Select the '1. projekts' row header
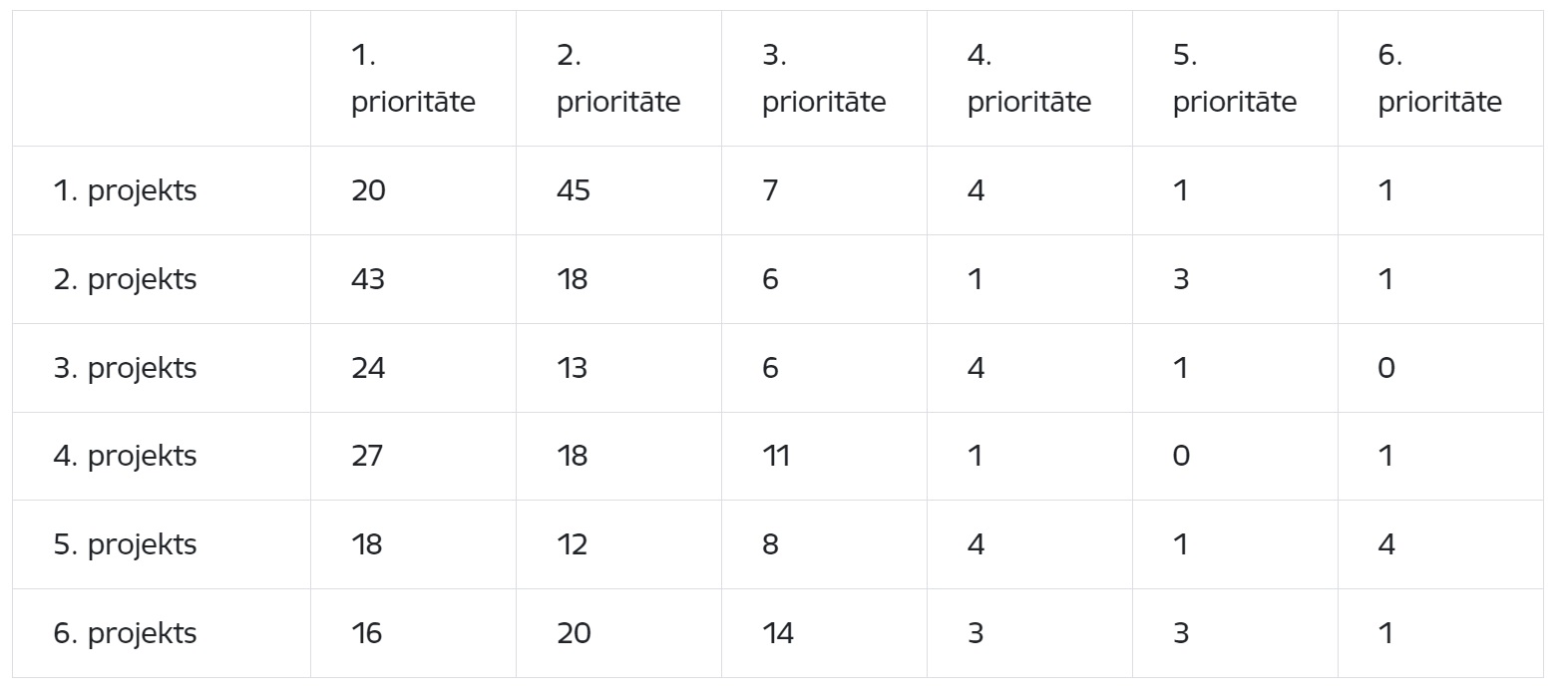The height and width of the screenshot is (700, 1568). pos(162,190)
